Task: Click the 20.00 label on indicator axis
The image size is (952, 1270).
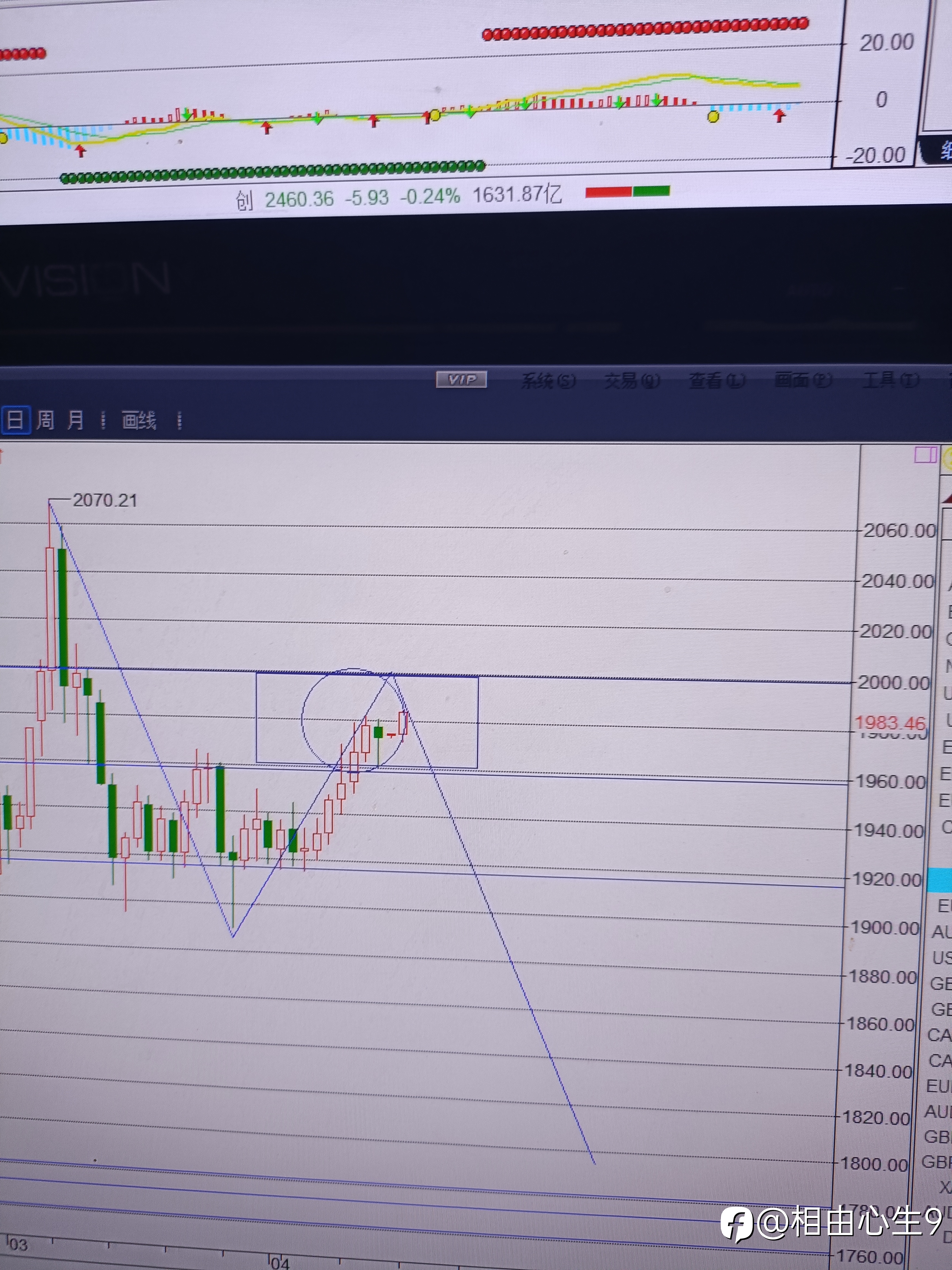Action: point(887,42)
